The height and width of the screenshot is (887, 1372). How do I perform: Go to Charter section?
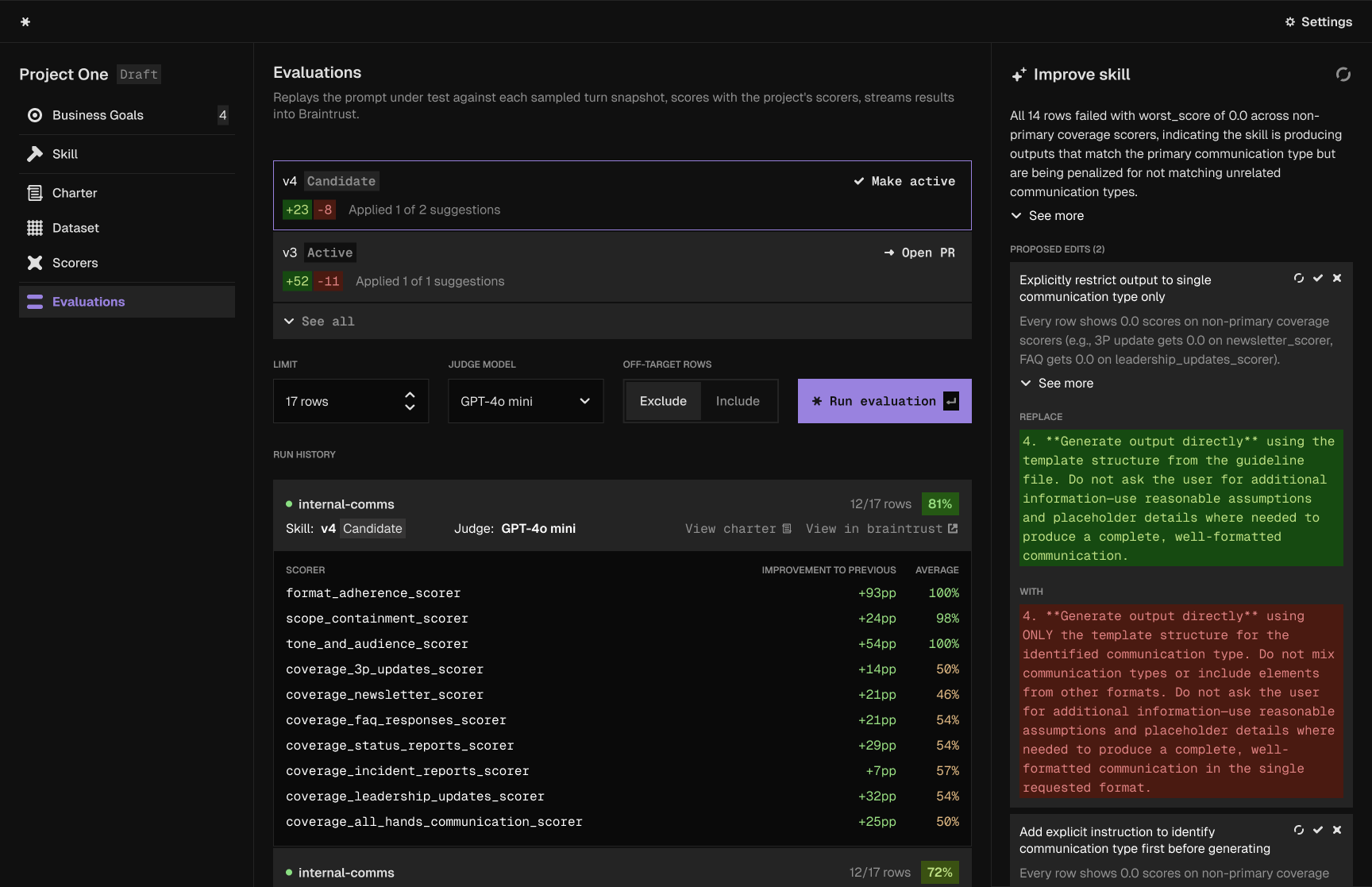click(x=127, y=193)
